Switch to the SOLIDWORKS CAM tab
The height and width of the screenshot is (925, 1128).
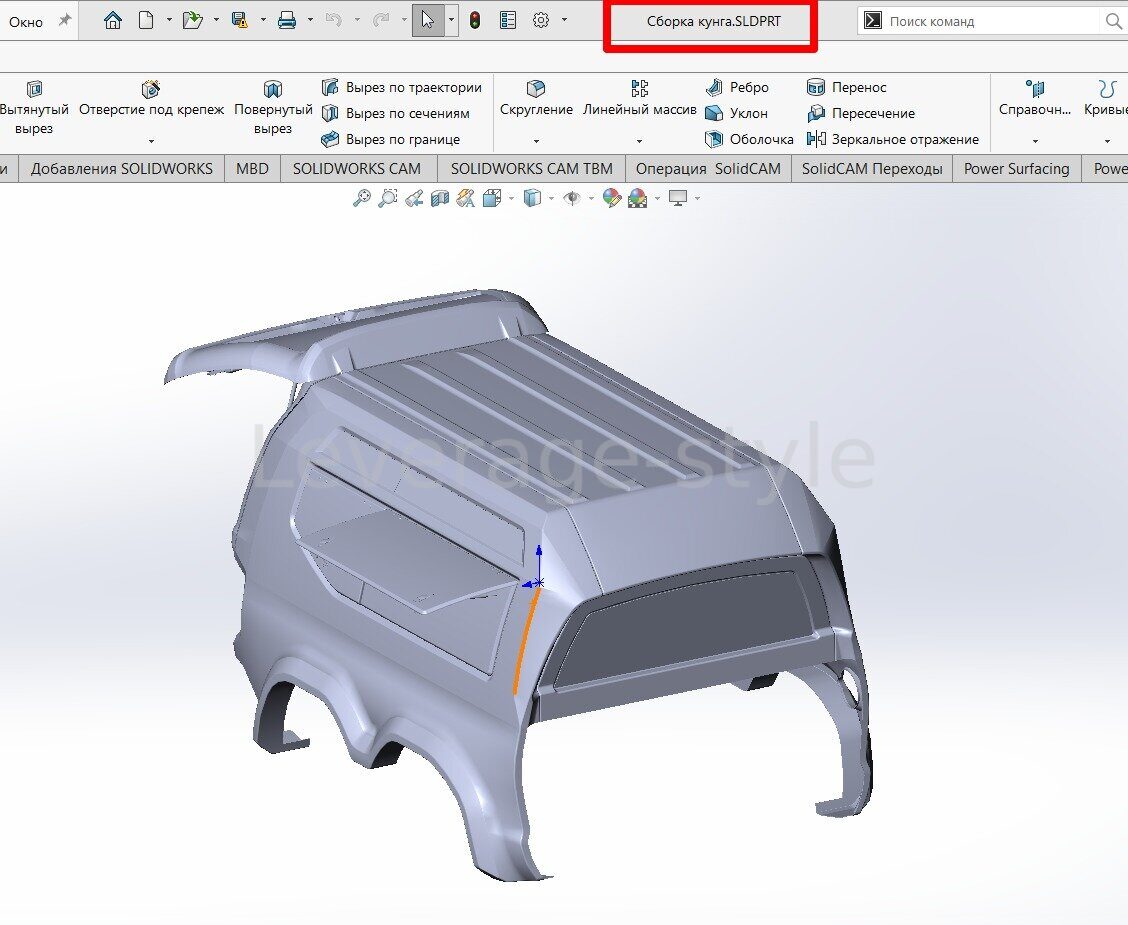[x=357, y=169]
